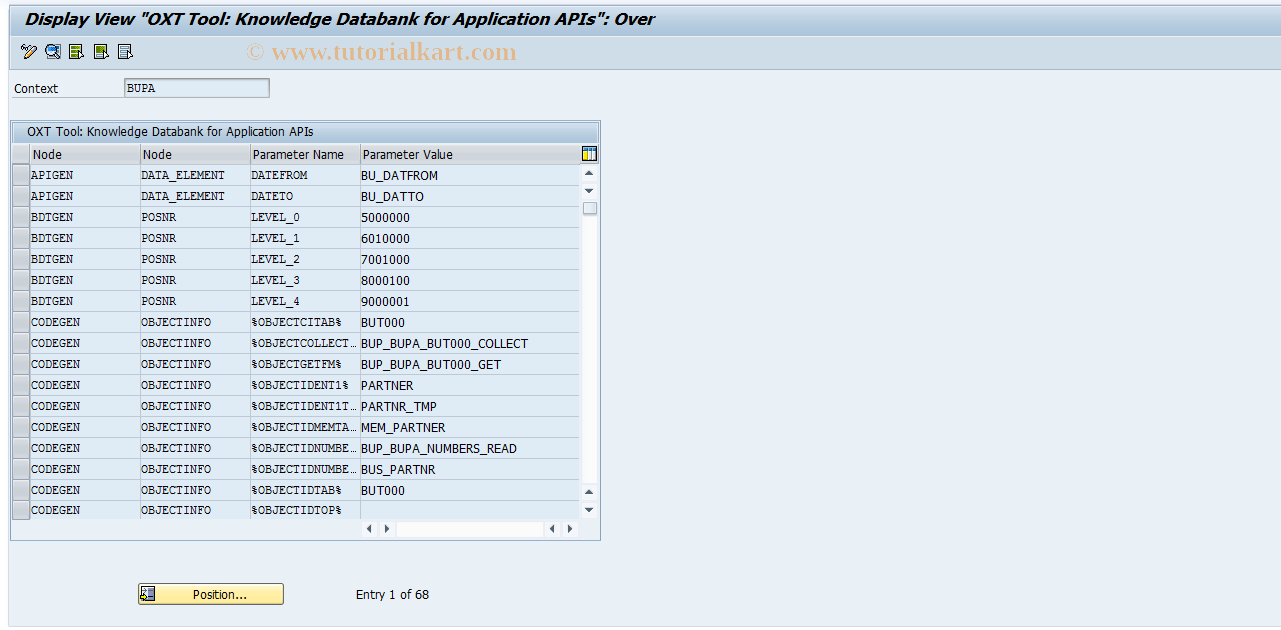Toggle Display/Change mode pencil icon
The width and height of the screenshot is (1281, 630).
pos(28,51)
